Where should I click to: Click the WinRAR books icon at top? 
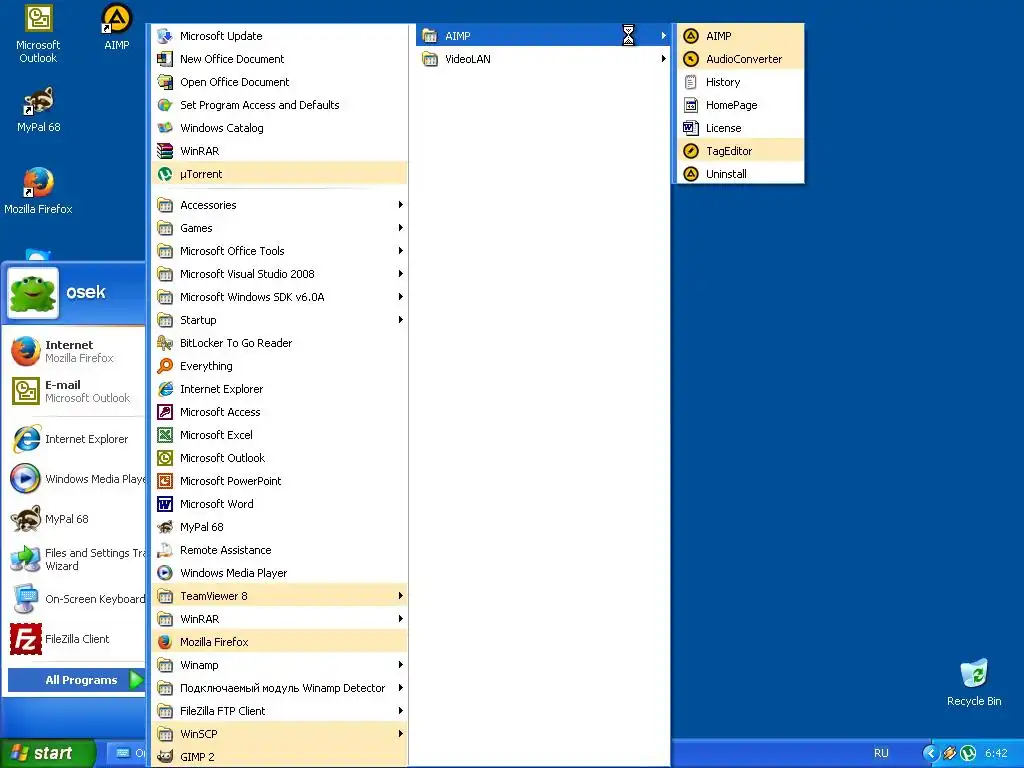point(165,151)
